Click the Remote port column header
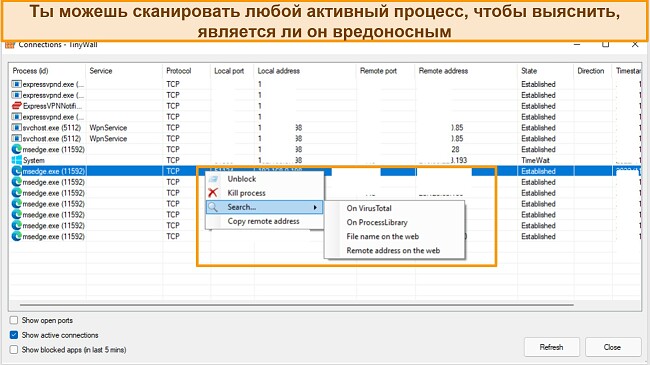The height and width of the screenshot is (365, 650). click(x=386, y=71)
